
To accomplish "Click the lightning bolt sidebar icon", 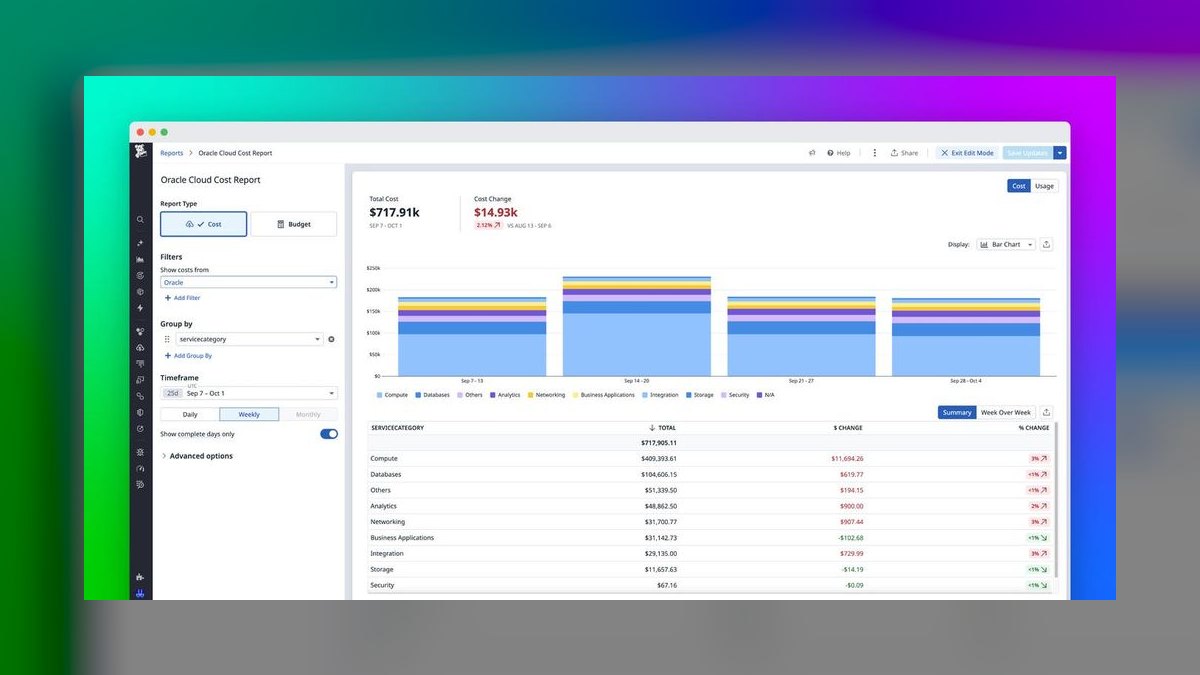I will tap(140, 308).
